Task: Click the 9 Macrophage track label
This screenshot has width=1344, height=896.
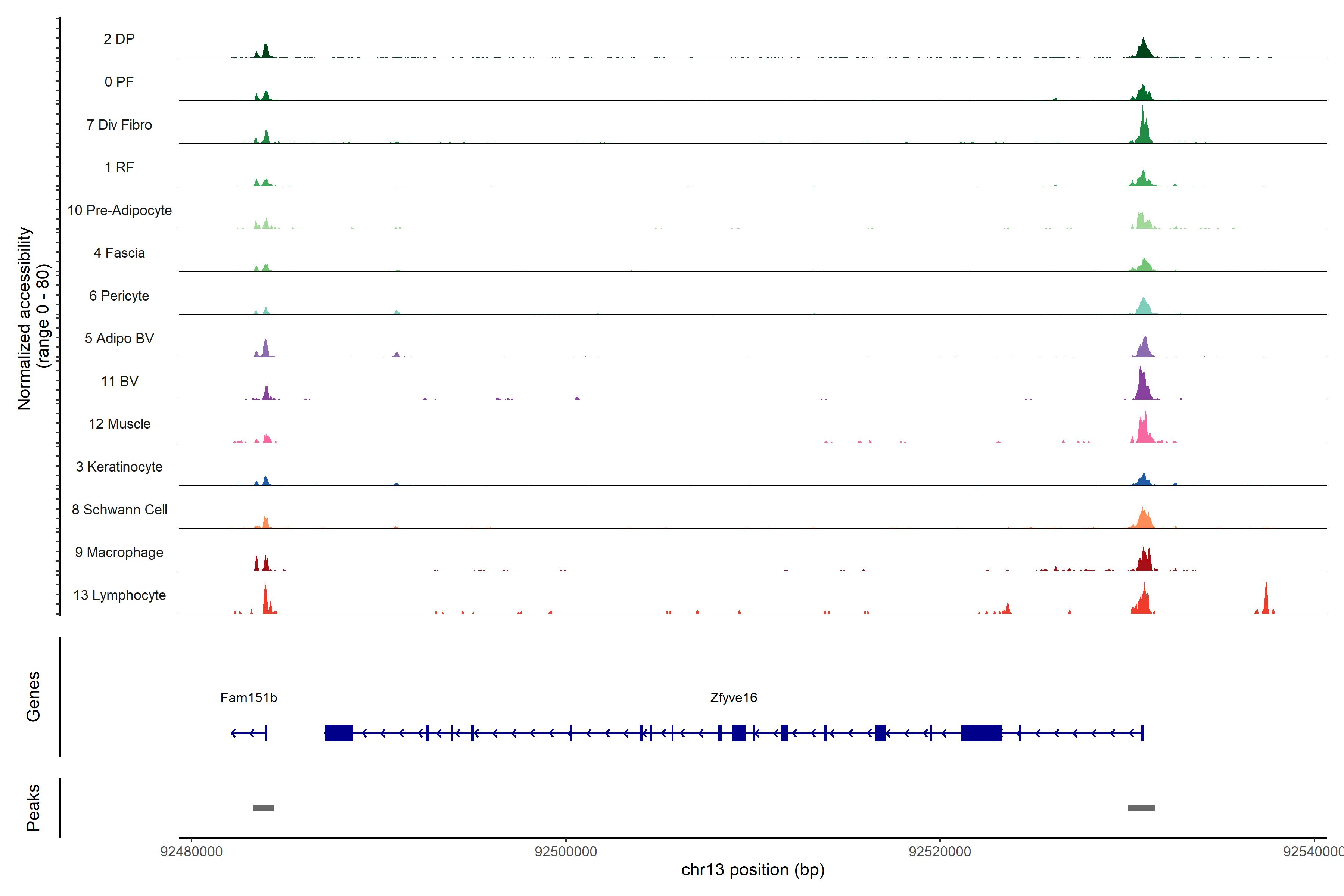Action: pos(119,553)
